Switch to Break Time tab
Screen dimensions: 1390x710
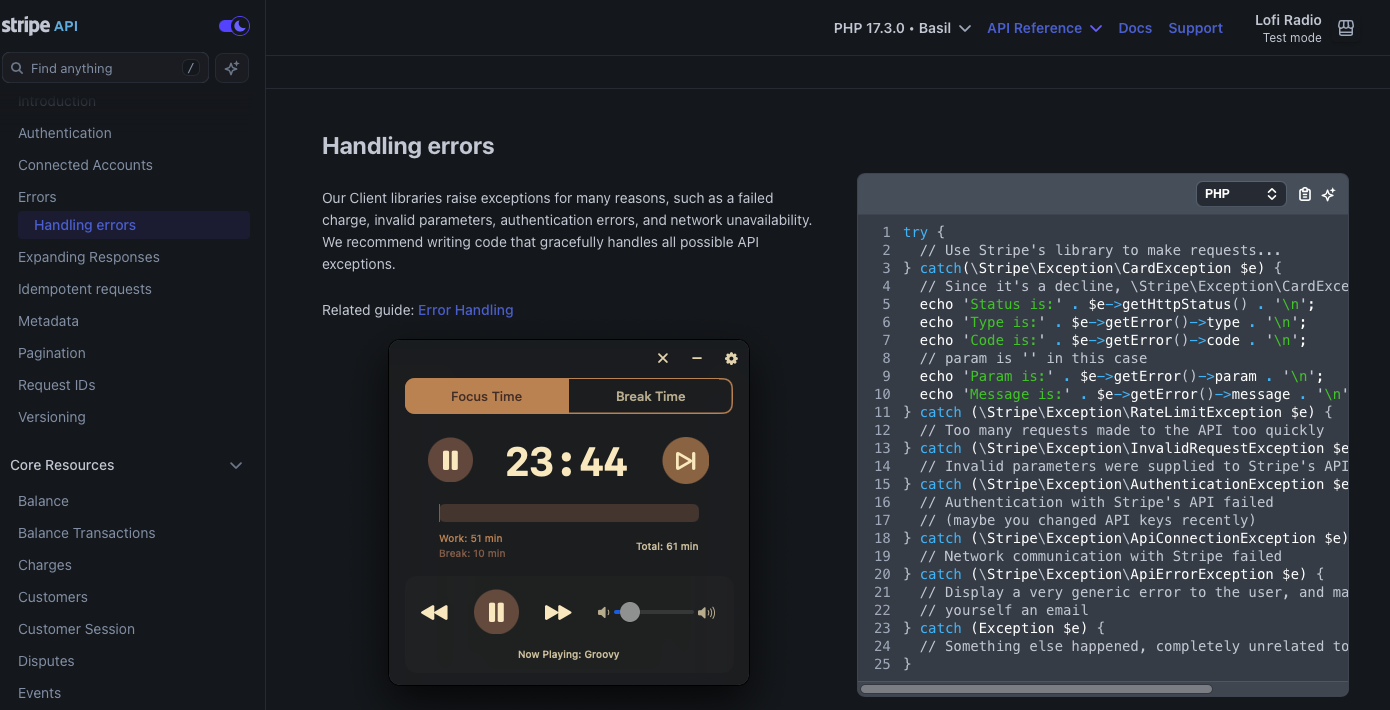point(651,396)
